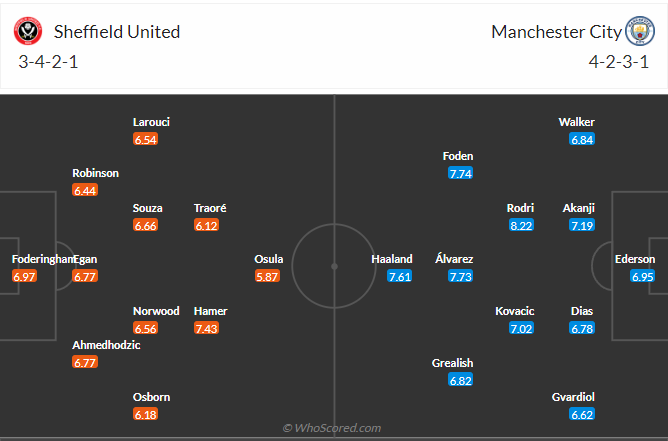This screenshot has height=441, width=668.
Task: Click Kovacic's 7.02 rating badge
Action: pyautogui.click(x=521, y=328)
